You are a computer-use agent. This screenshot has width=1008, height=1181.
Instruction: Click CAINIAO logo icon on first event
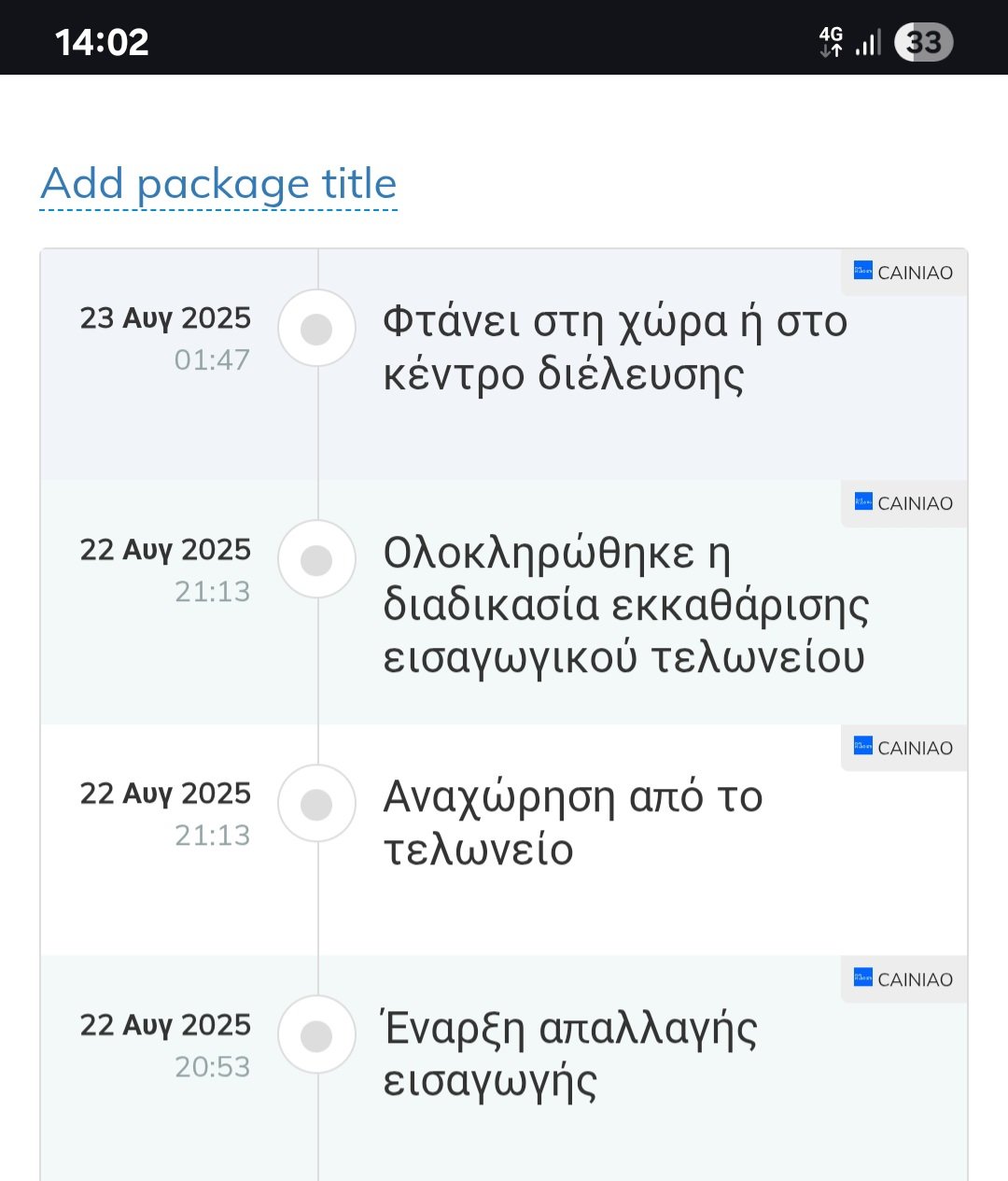[x=863, y=271]
